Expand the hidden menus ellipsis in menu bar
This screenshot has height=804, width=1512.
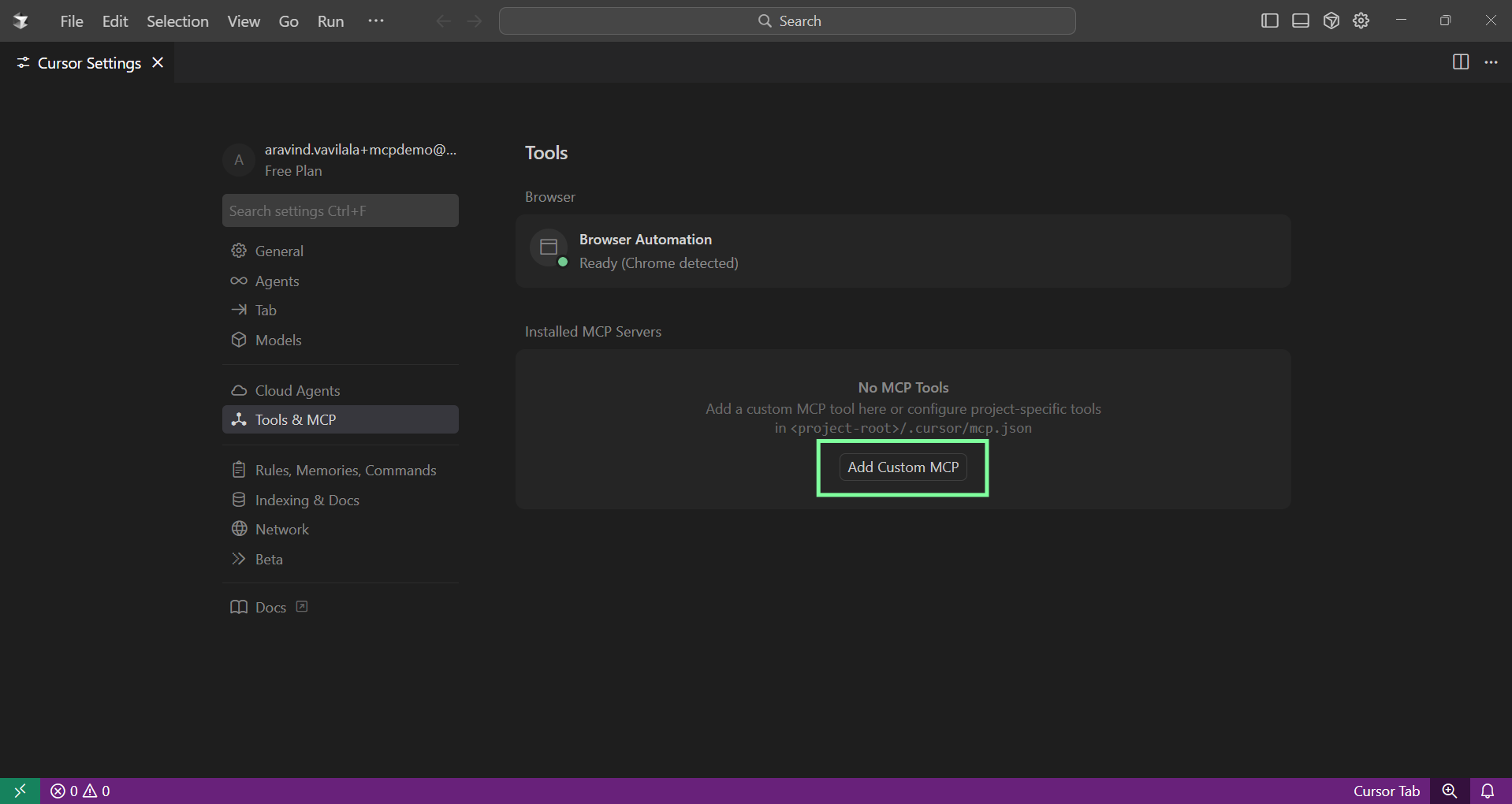[376, 21]
